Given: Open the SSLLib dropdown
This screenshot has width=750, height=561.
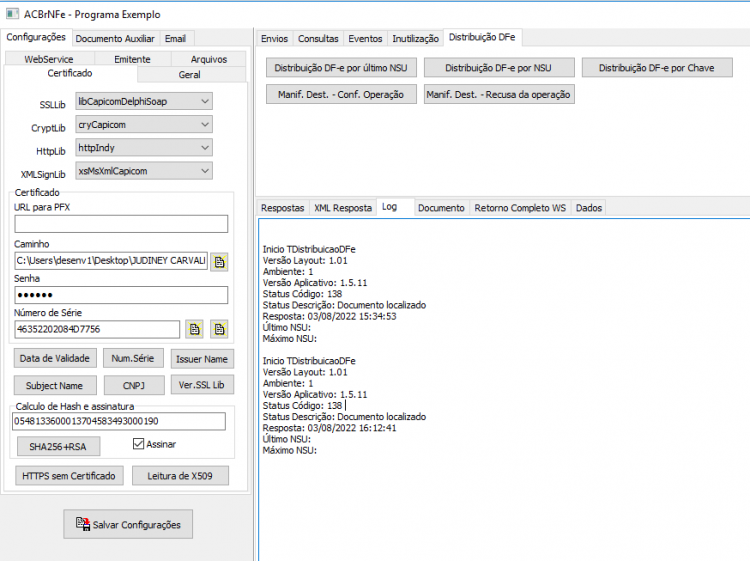Looking at the screenshot, I should click(143, 101).
